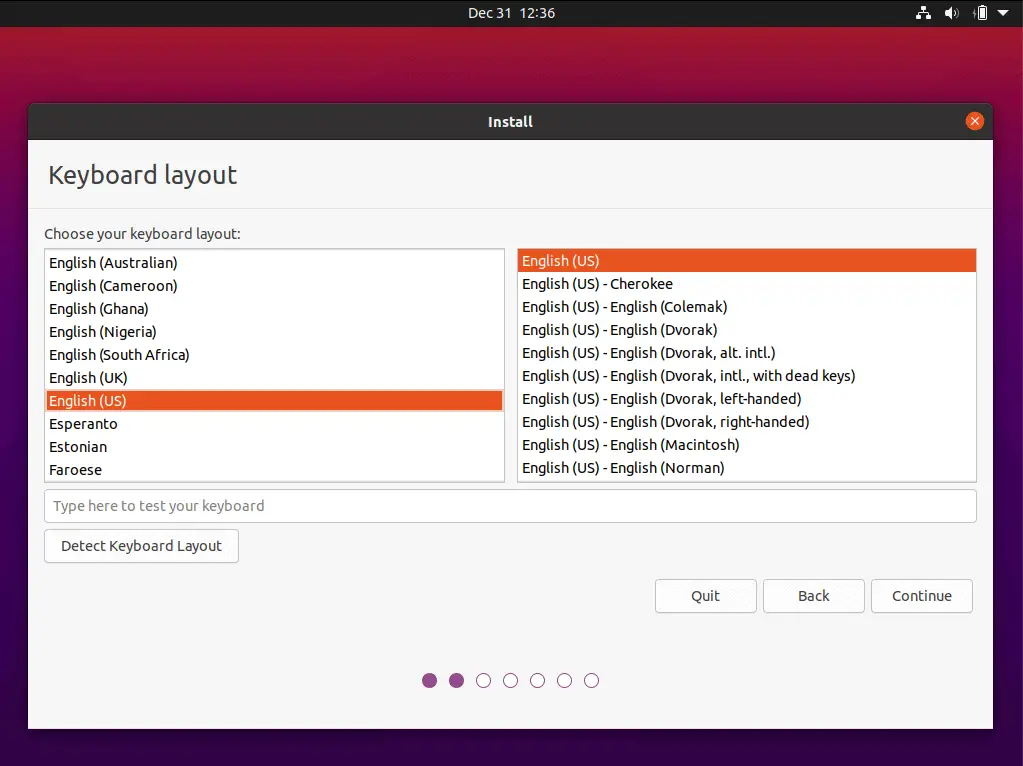Click the network connection icon in the top bar
Viewport: 1023px width, 766px height.
point(923,13)
